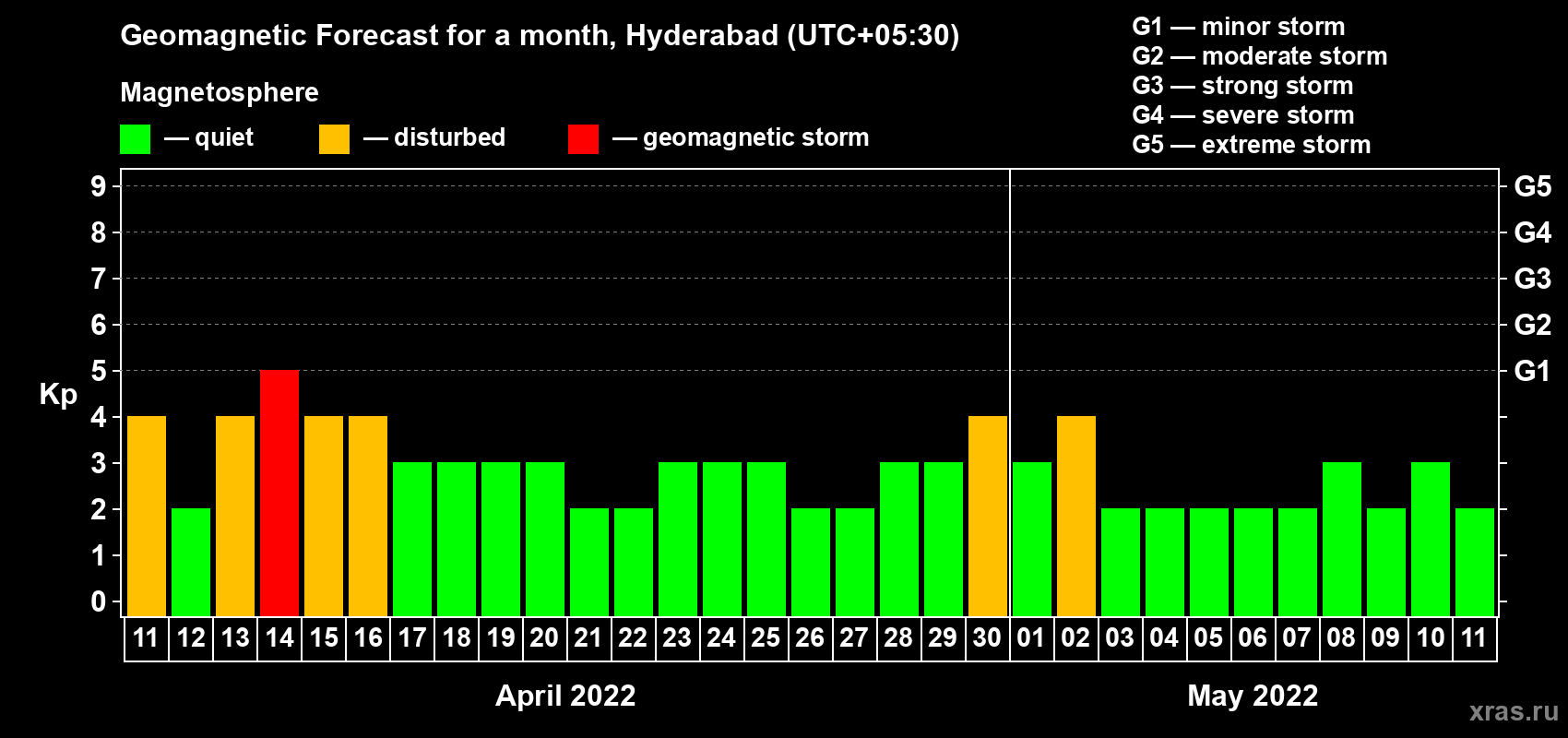This screenshot has height=738, width=1568.
Task: Select the green bar above April 12
Action: 191,562
